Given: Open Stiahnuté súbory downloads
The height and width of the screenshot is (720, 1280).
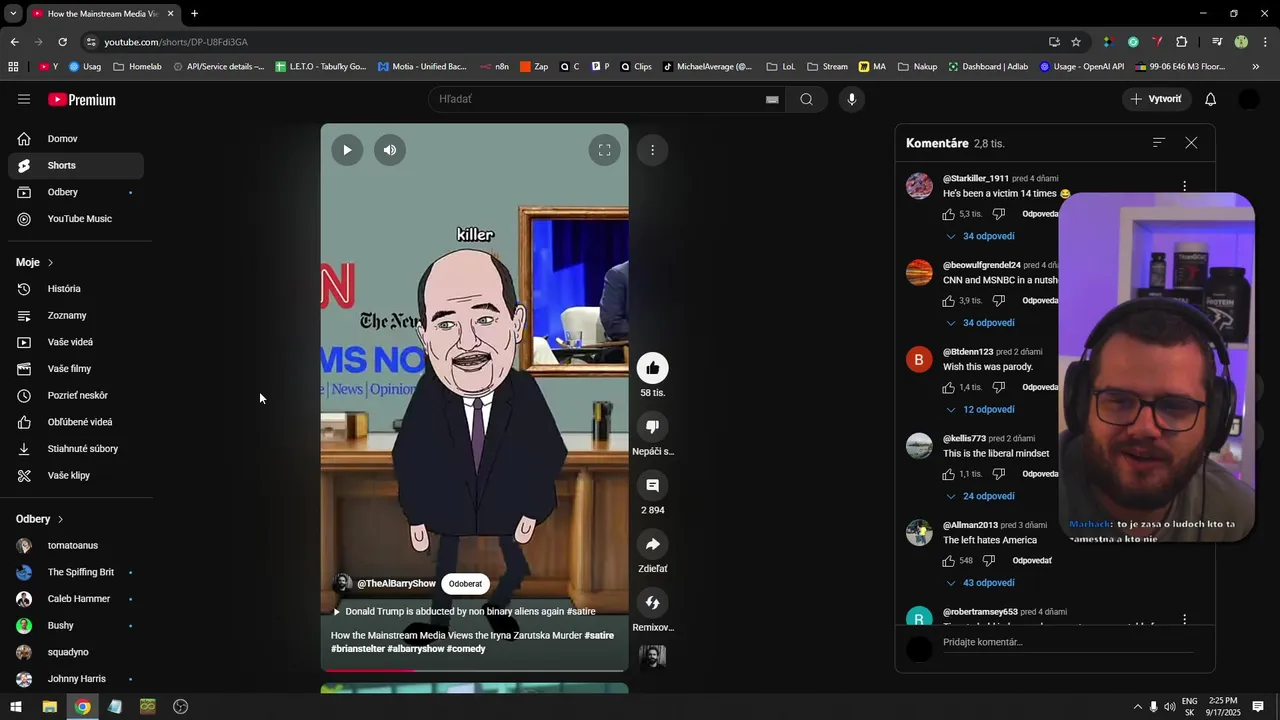Looking at the screenshot, I should pos(76,449).
